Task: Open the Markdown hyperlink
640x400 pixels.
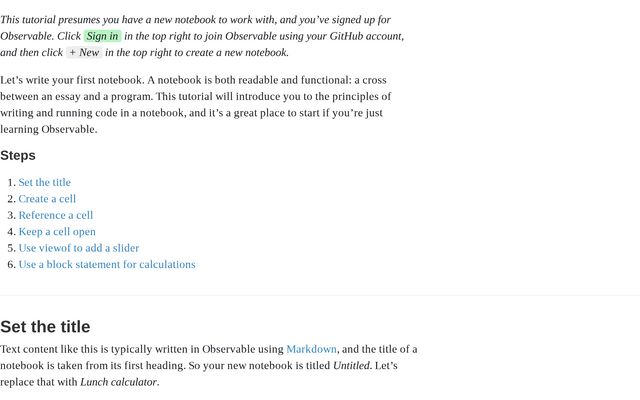Action: click(x=311, y=349)
